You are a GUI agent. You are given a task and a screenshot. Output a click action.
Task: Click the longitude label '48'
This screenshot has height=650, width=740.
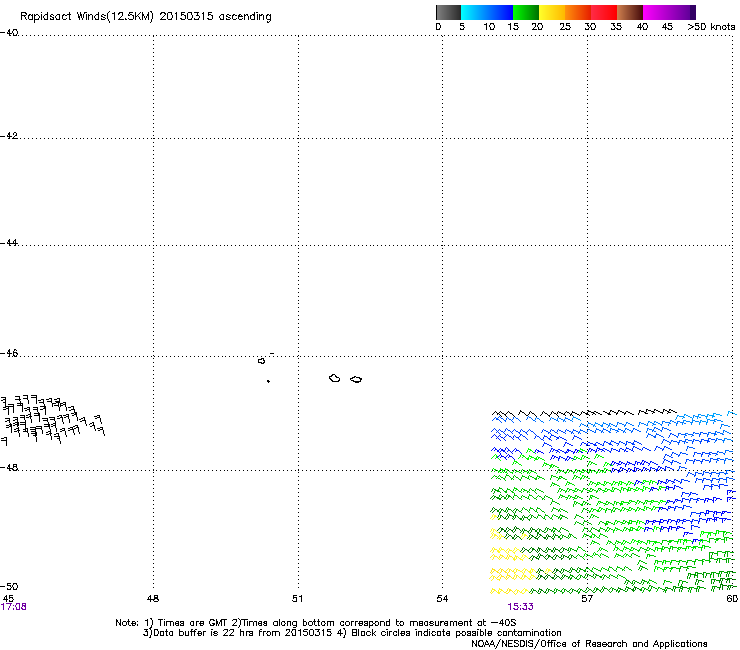point(153,599)
